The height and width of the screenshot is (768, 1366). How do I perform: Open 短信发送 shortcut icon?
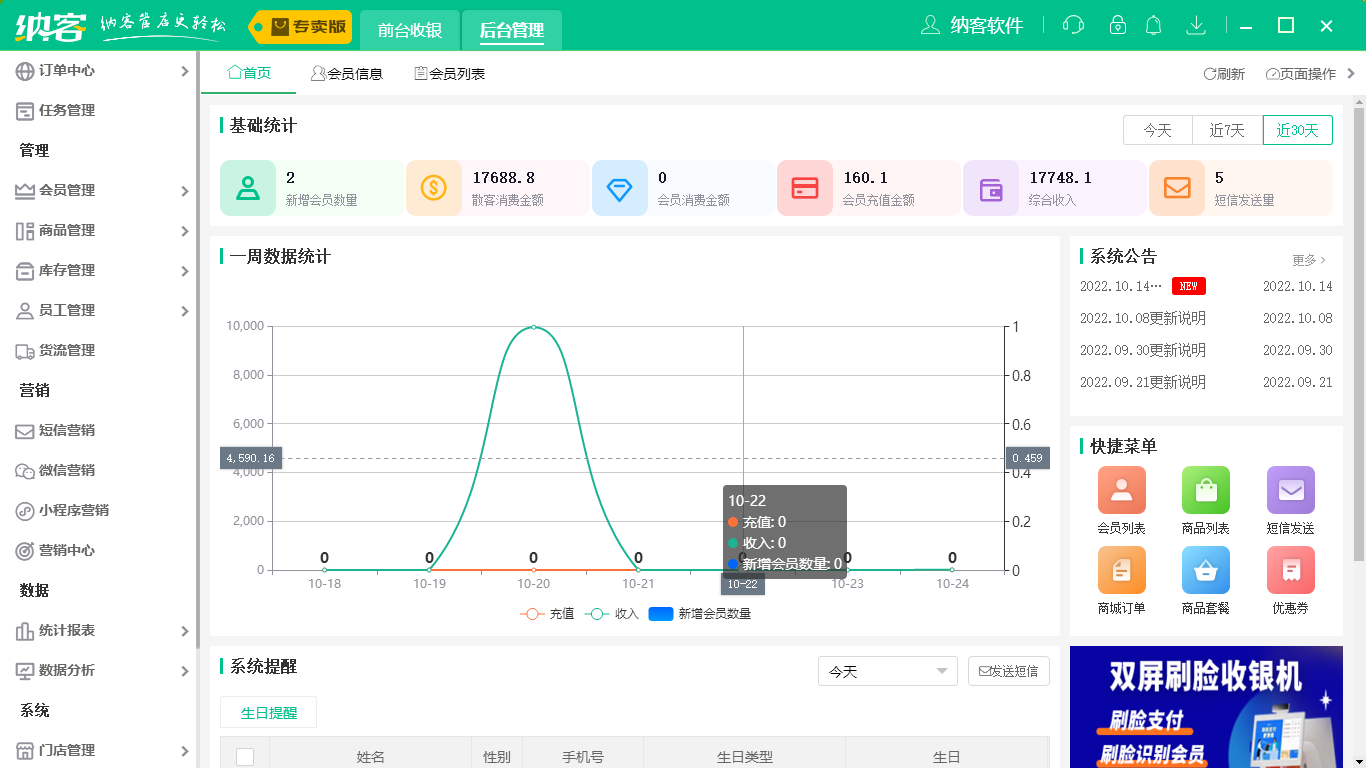point(1290,490)
